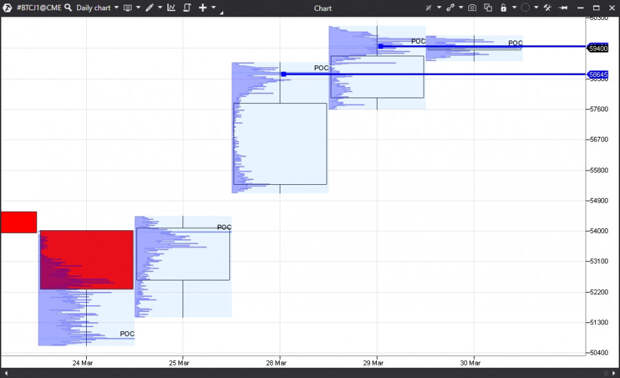Toggle the chart lock icon
This screenshot has height=378, width=620.
point(503,8)
